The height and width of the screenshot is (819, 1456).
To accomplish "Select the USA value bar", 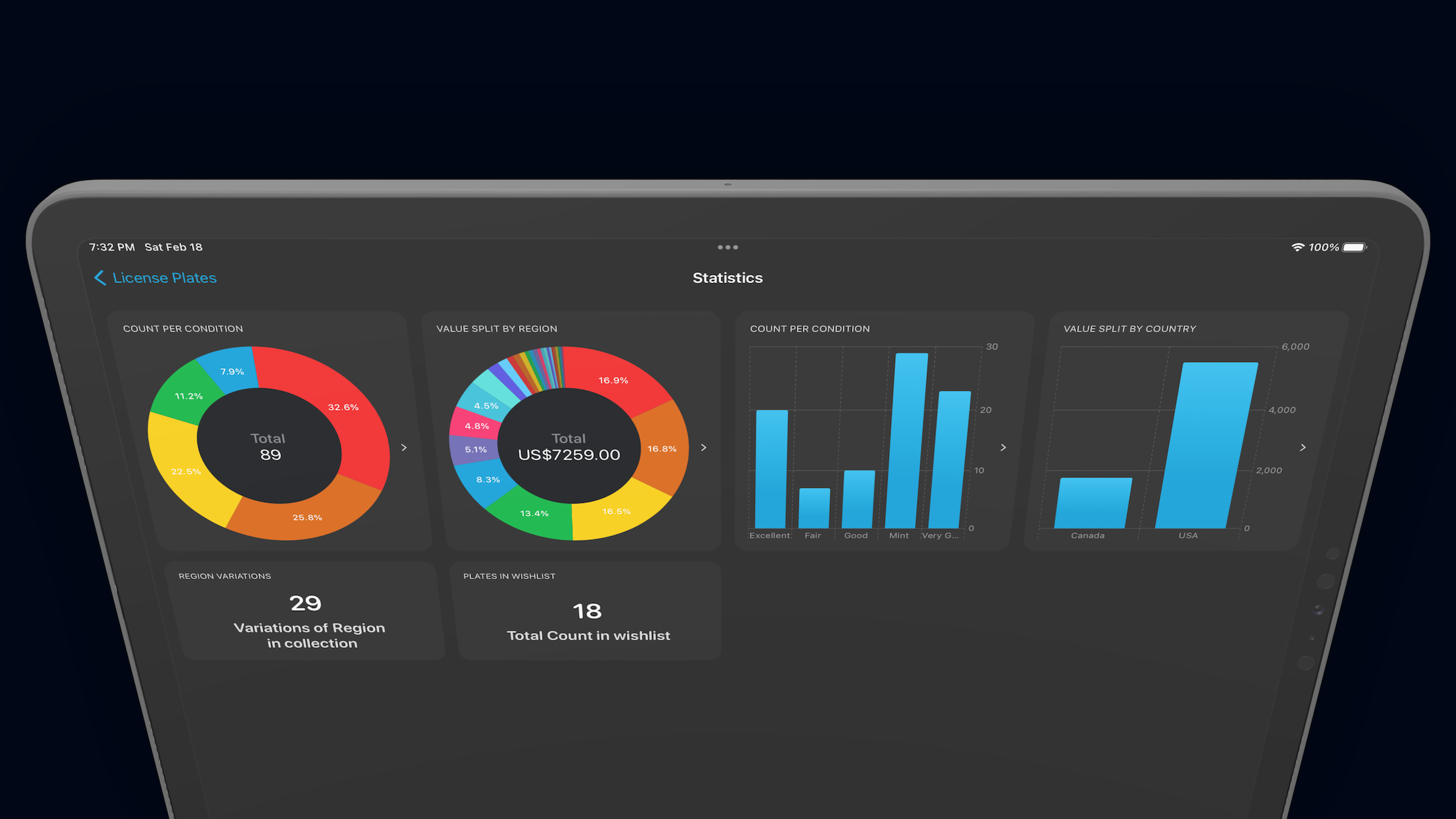I will (1207, 445).
